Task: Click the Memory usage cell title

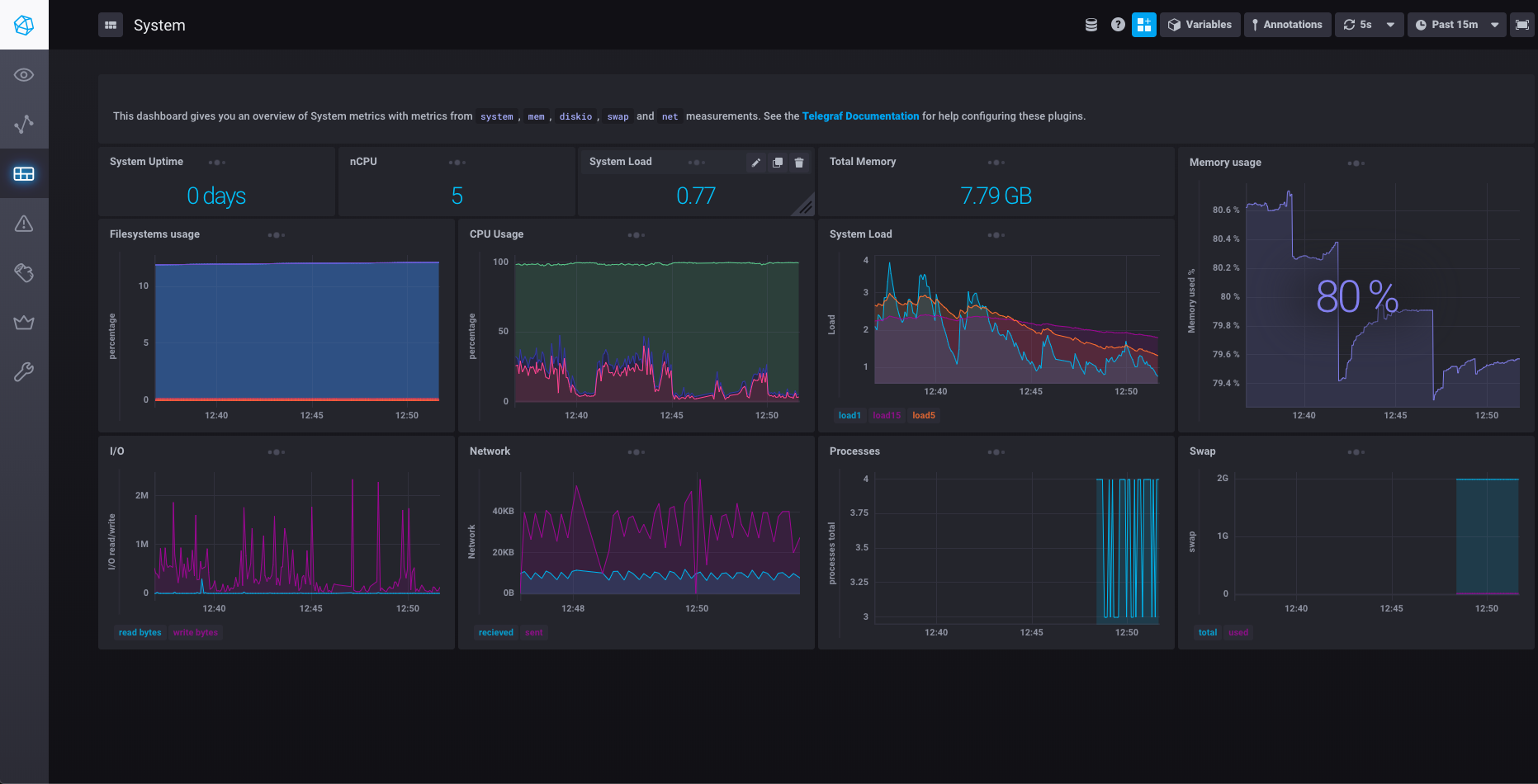Action: (1225, 163)
